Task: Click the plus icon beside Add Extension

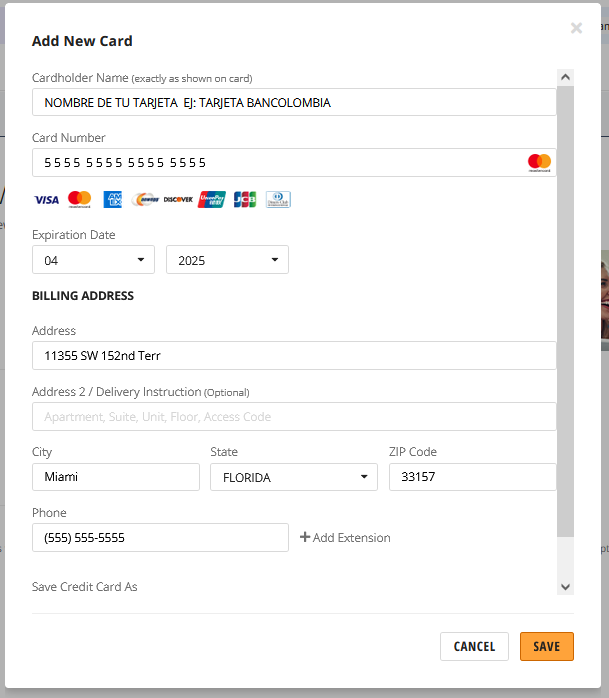Action: pos(305,537)
